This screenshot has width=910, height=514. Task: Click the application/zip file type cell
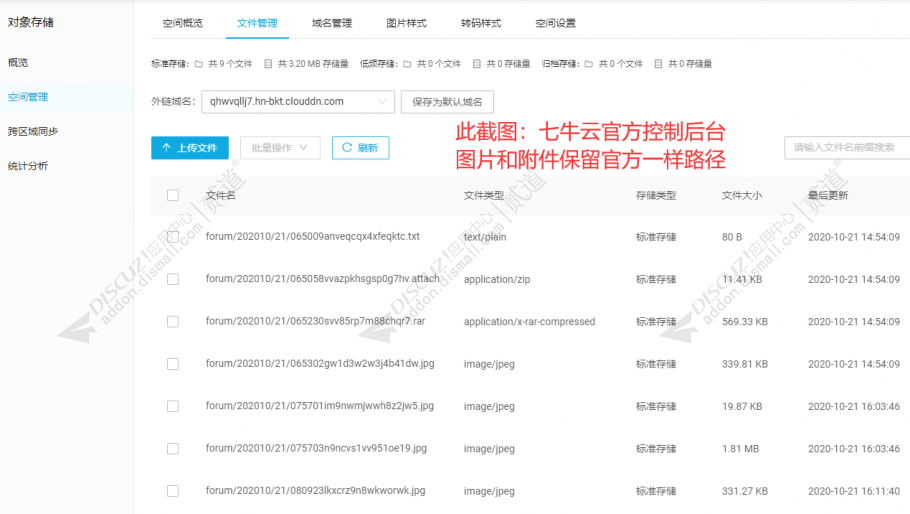pos(497,279)
